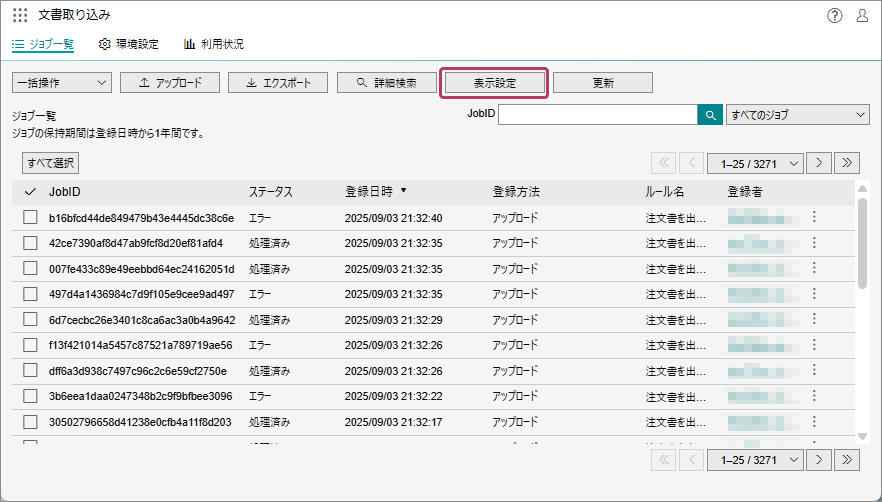Check the box for job 6d7cecbc26e3401c8ca6ac3a0b4a9642
The height and width of the screenshot is (502, 882).
click(30, 319)
